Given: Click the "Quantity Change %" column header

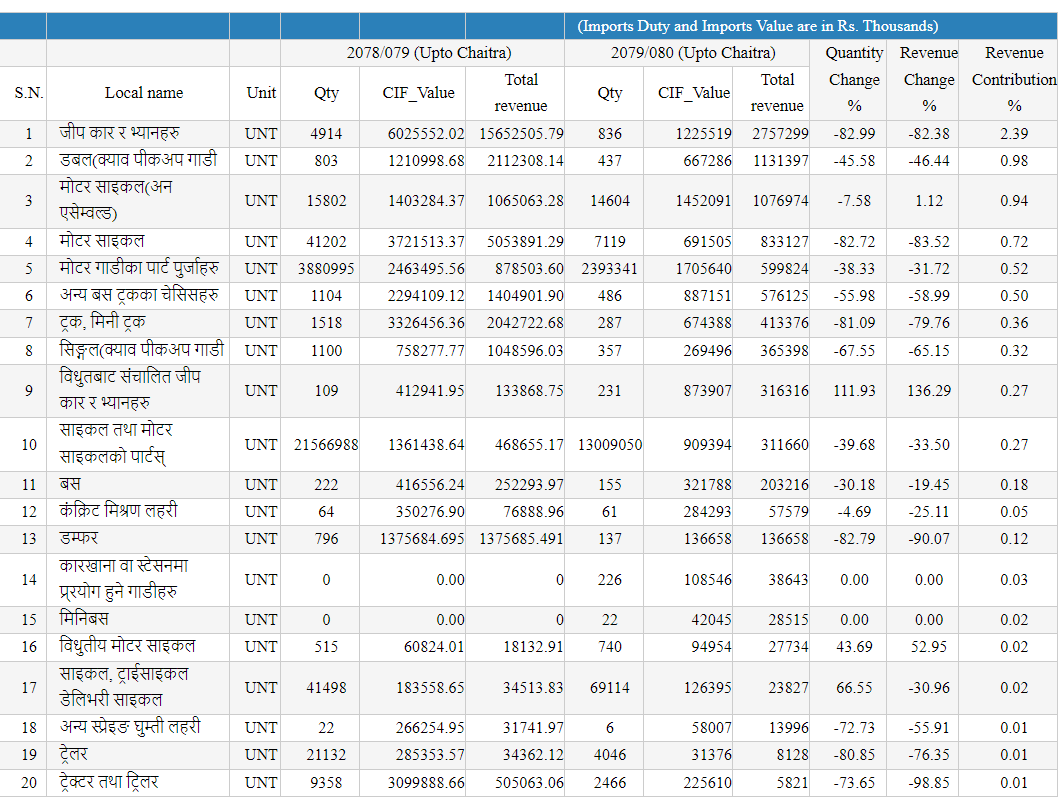Looking at the screenshot, I should pos(854,79).
